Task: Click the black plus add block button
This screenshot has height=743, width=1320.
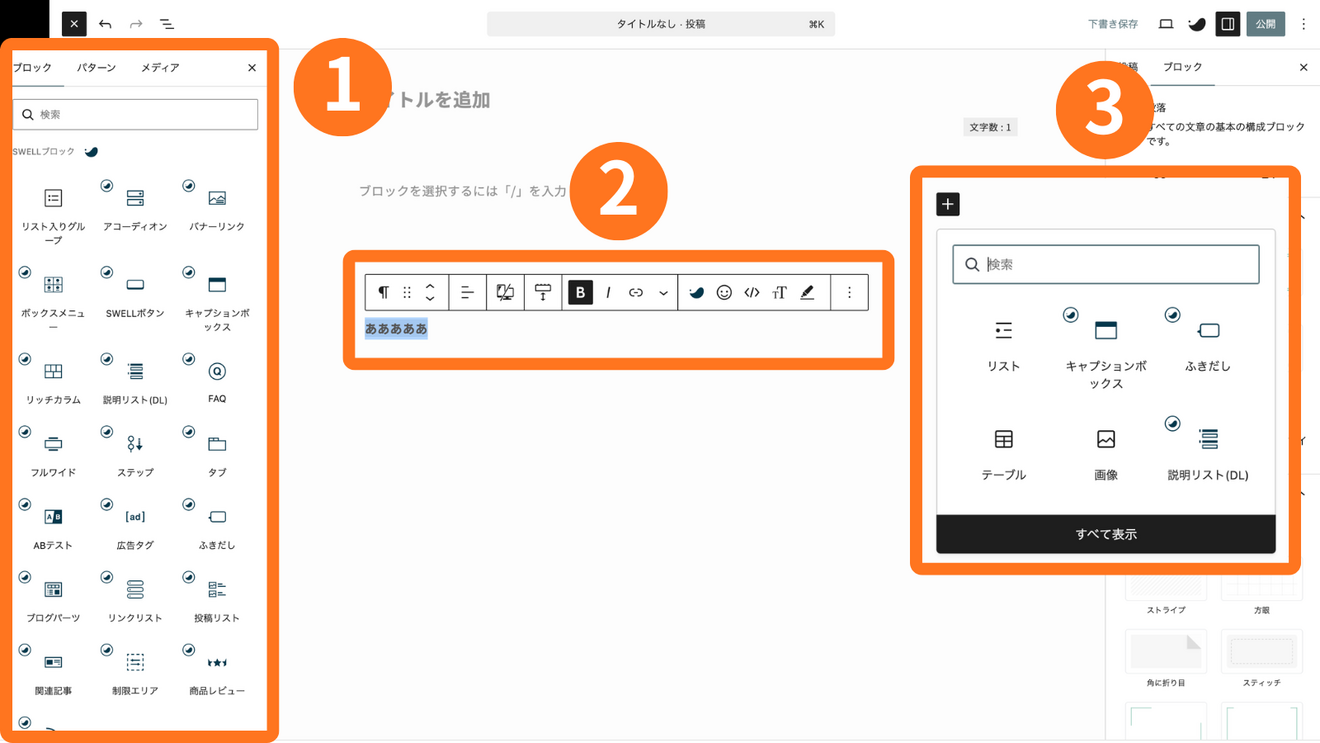Action: click(948, 204)
